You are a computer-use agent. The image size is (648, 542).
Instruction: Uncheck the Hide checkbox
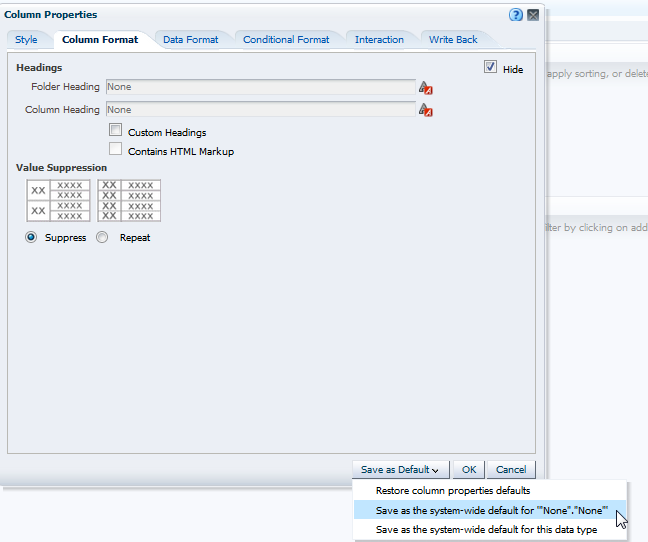coord(490,67)
